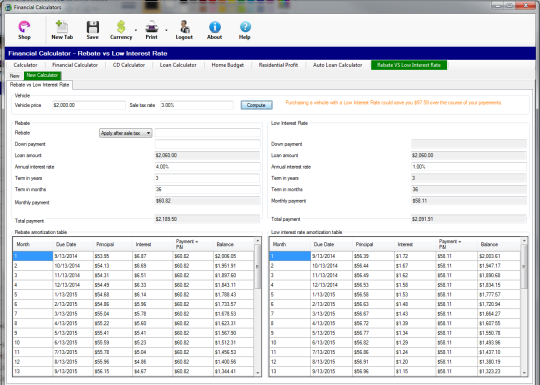540x385 pixels.
Task: Click the Rebate table Balance header
Action: (233, 244)
